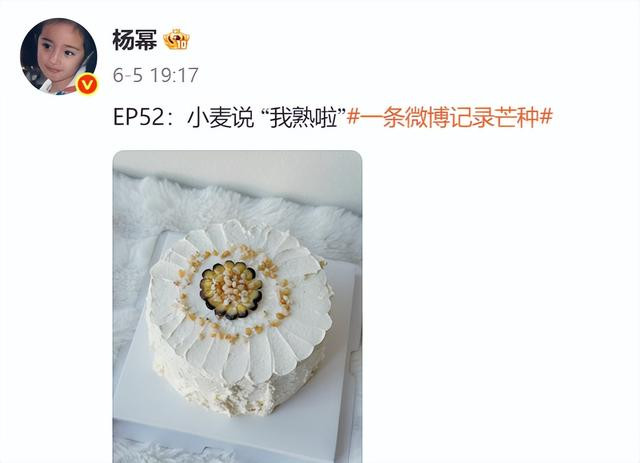Open the cake photo thumbnail
This screenshot has height=463, width=640.
237,307
